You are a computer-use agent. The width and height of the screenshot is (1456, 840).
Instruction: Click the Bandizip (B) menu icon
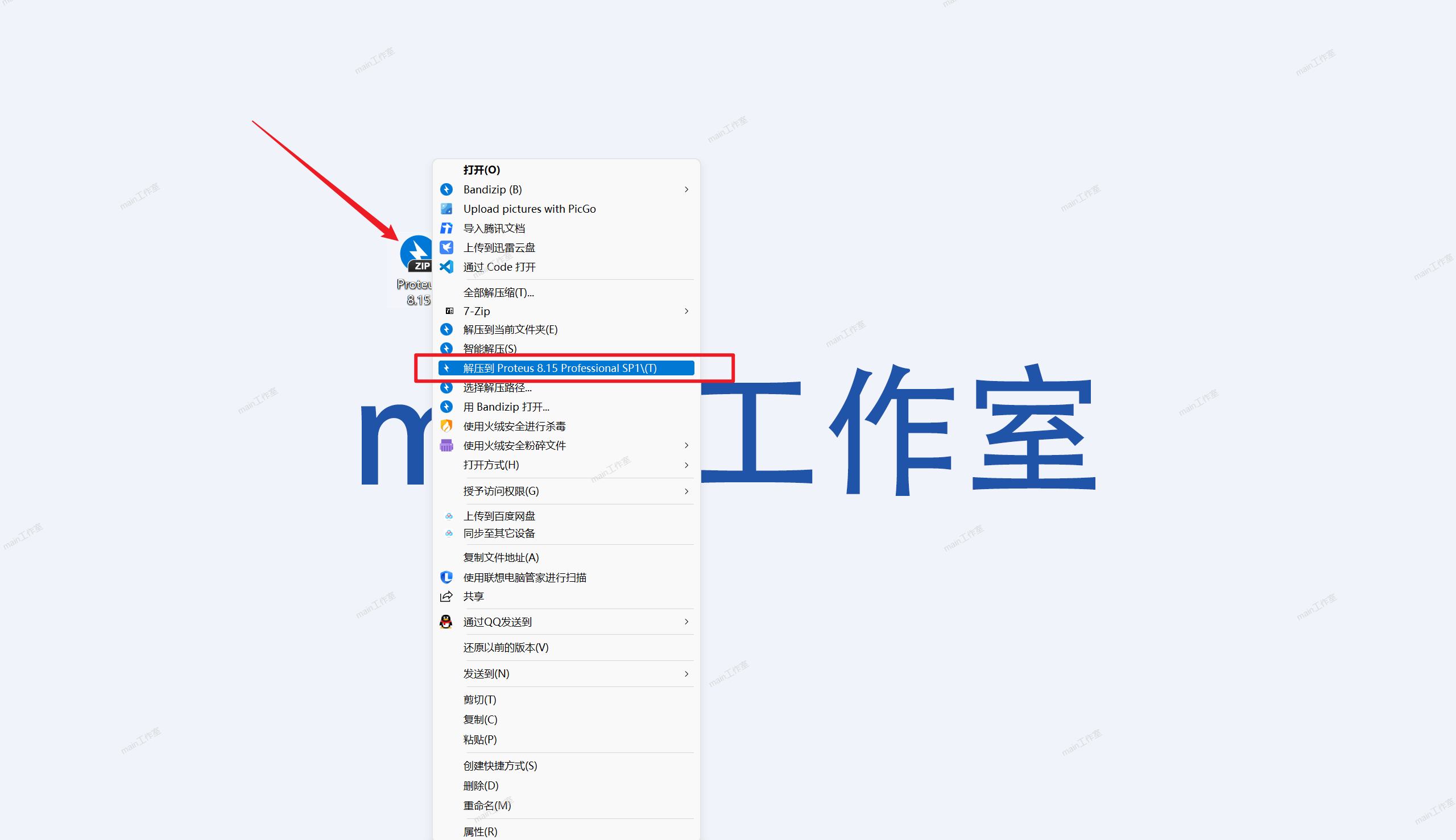pyautogui.click(x=446, y=190)
